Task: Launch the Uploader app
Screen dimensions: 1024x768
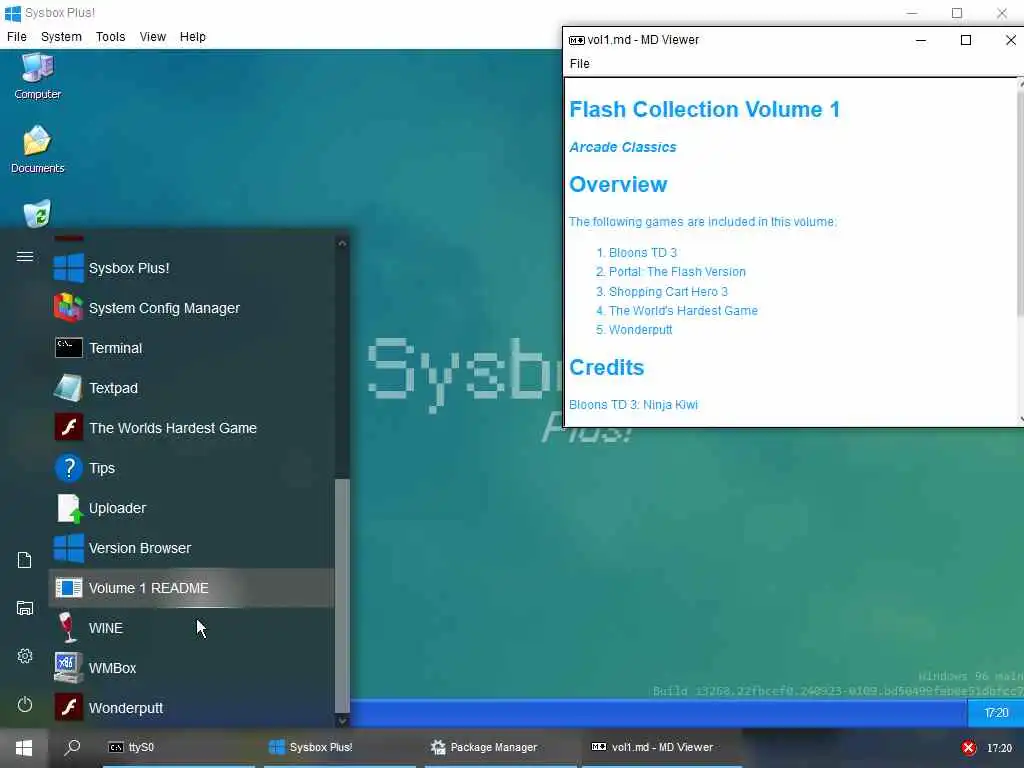Action: [x=191, y=508]
